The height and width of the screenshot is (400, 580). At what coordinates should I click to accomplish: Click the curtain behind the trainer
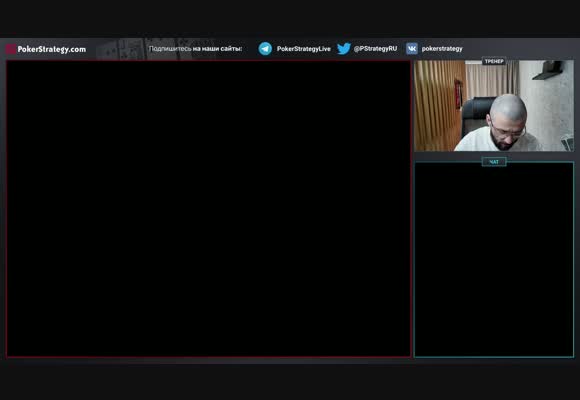(x=492, y=78)
